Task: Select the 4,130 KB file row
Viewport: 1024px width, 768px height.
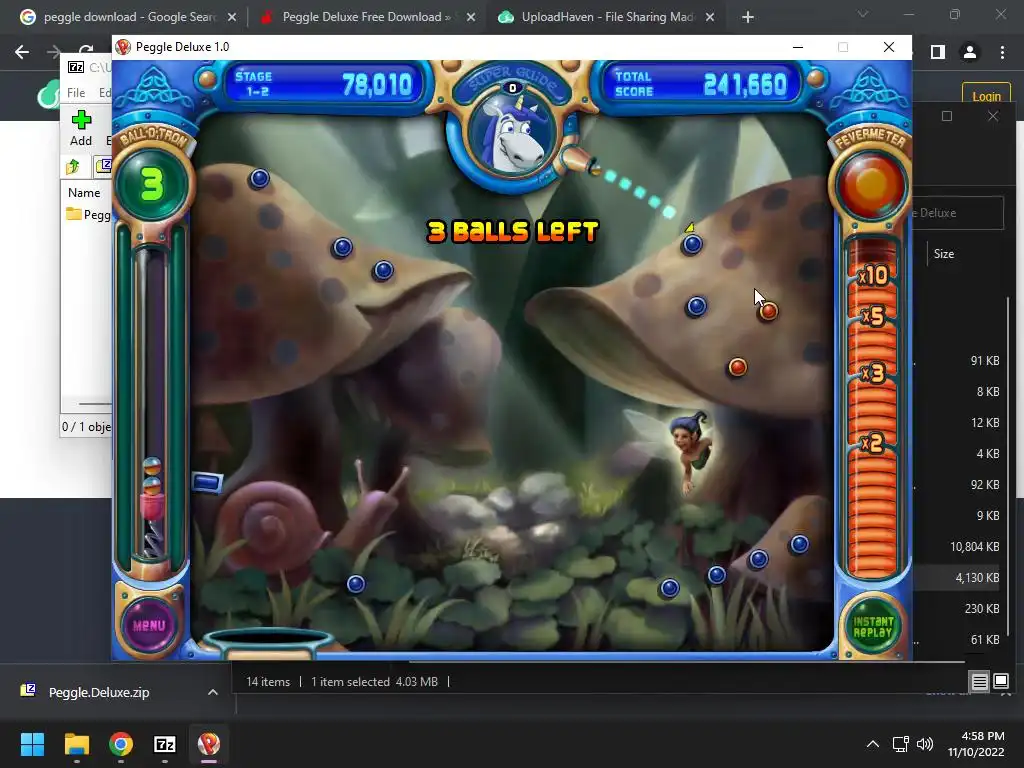Action: 957,578
